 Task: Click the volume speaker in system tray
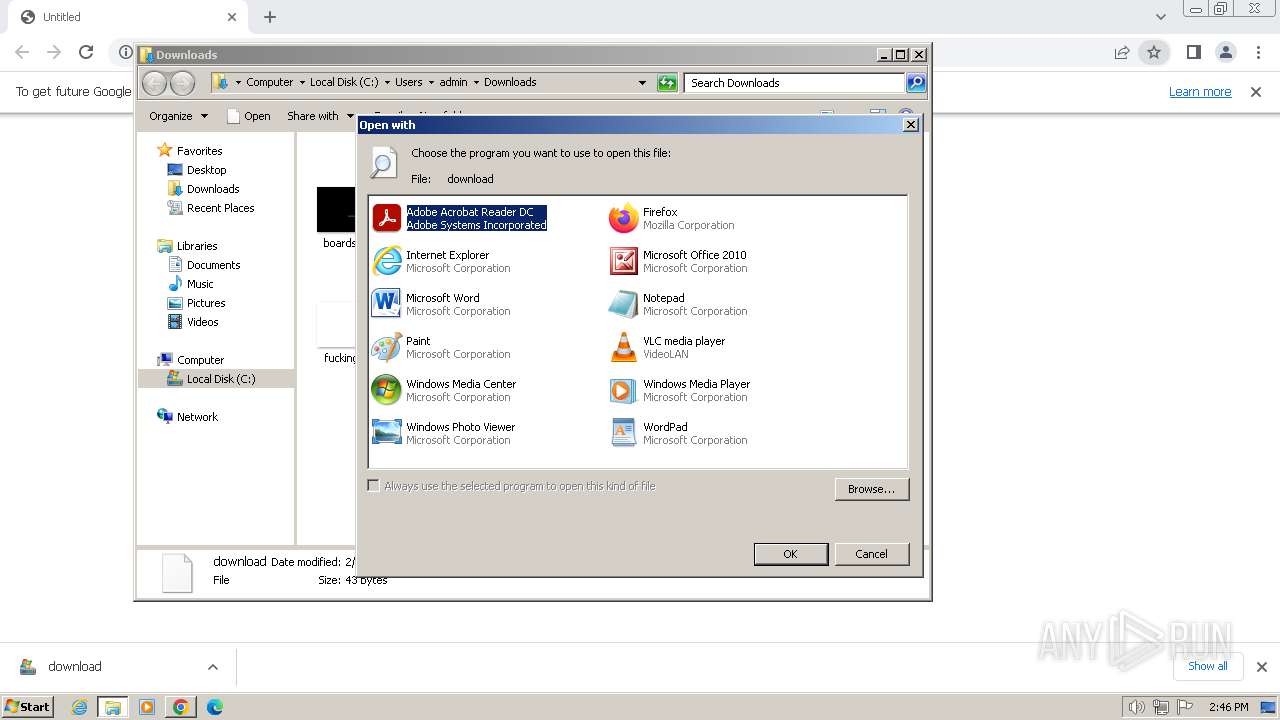tap(1137, 707)
